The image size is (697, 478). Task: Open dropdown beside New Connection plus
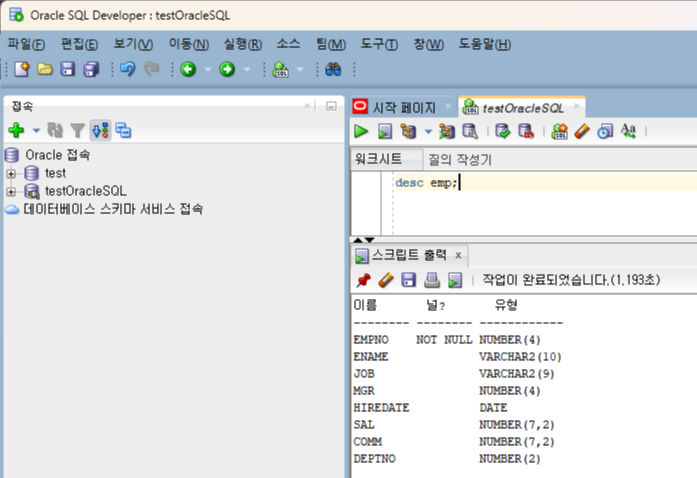(36, 131)
